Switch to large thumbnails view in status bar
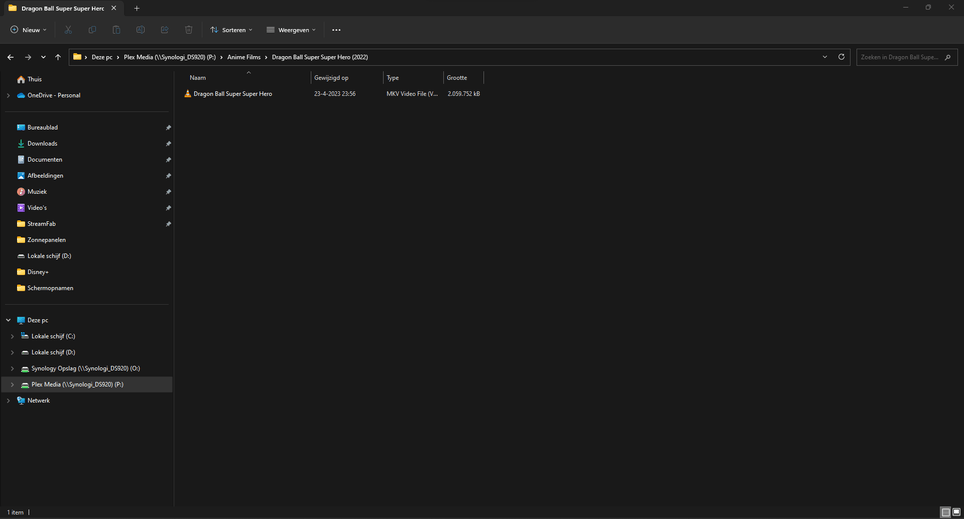 pos(956,512)
